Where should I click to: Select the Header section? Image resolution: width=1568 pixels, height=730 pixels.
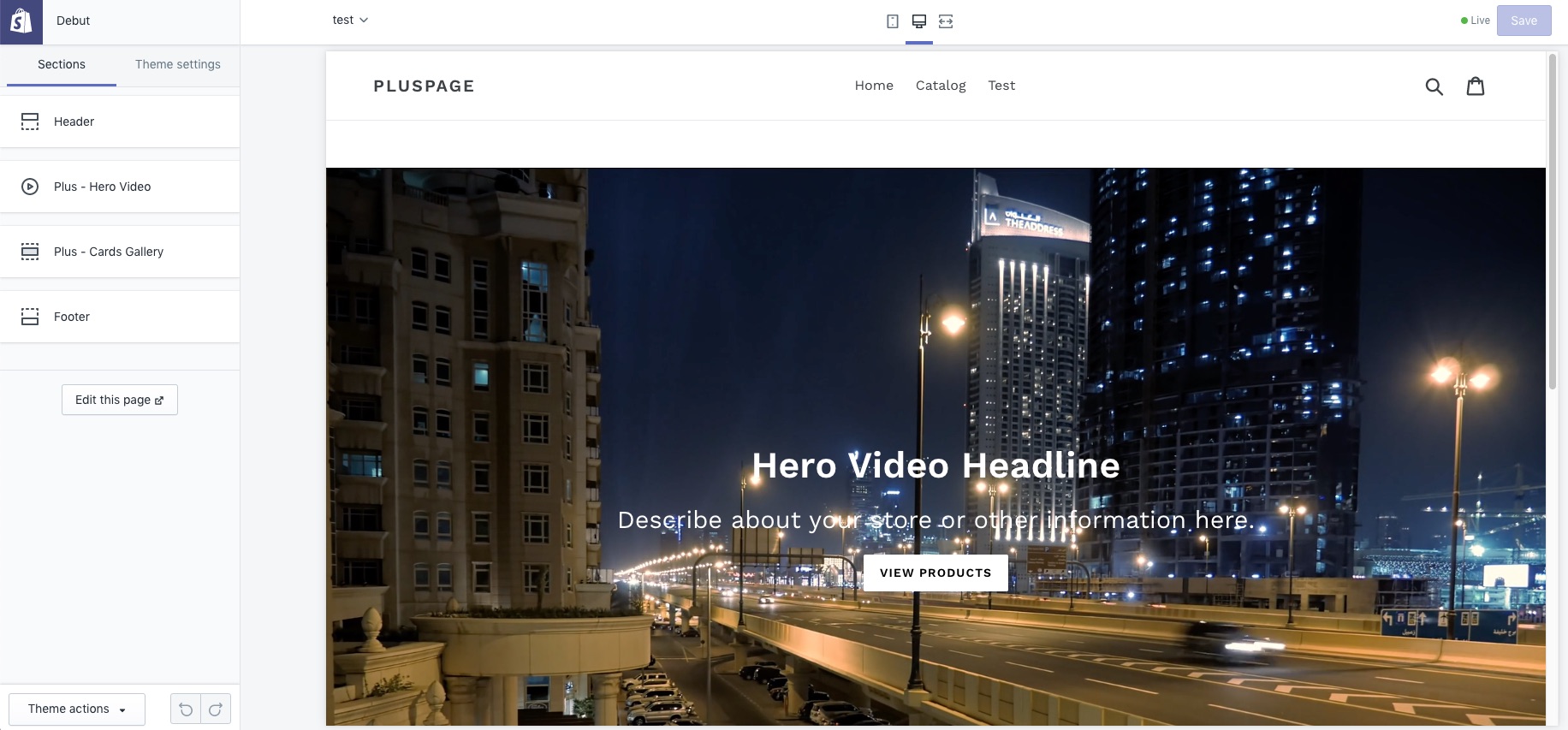[120, 122]
